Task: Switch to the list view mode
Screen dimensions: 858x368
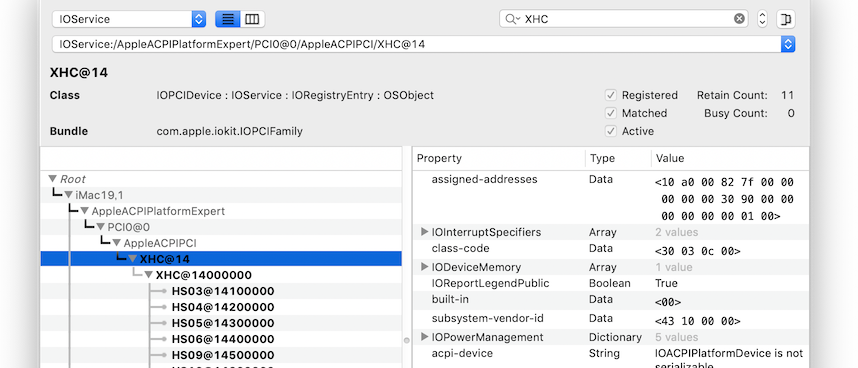Action: tap(228, 19)
